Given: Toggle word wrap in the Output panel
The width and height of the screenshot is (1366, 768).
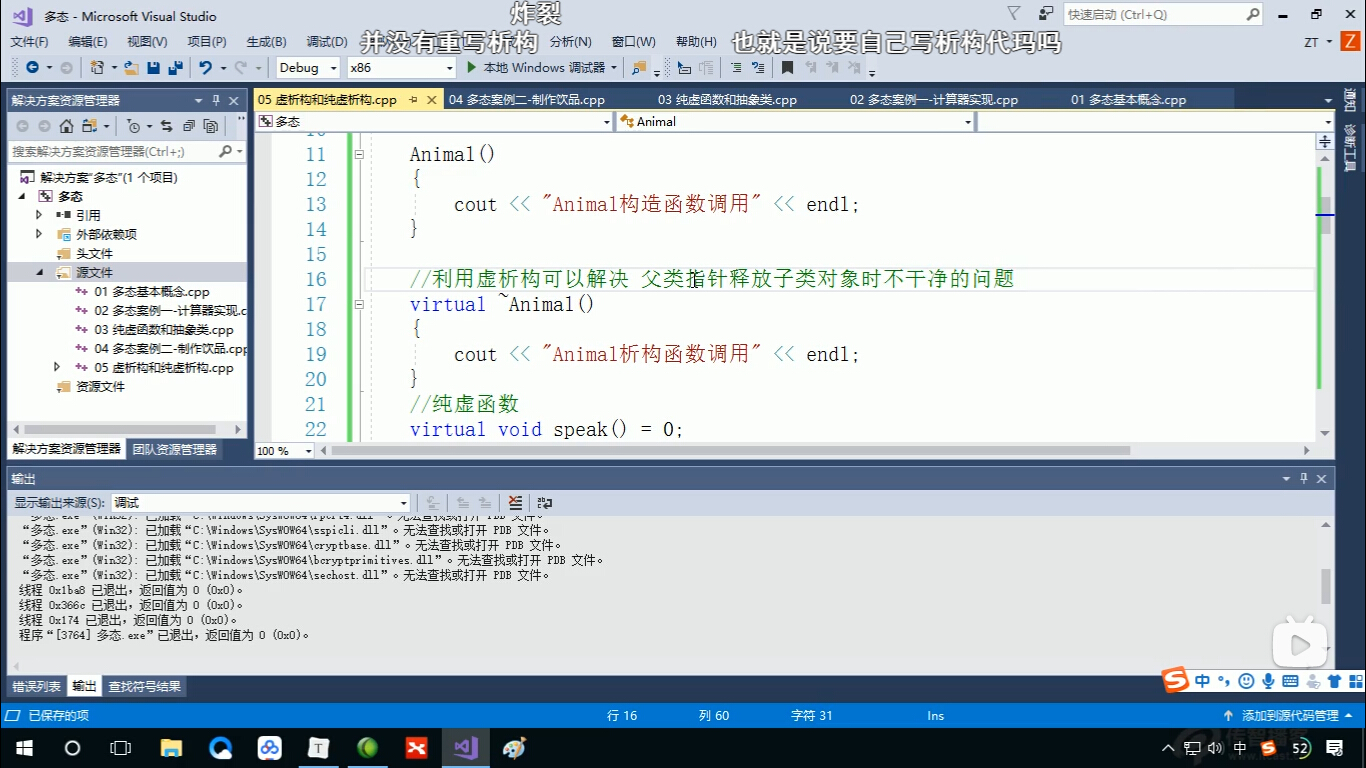Looking at the screenshot, I should pos(545,503).
